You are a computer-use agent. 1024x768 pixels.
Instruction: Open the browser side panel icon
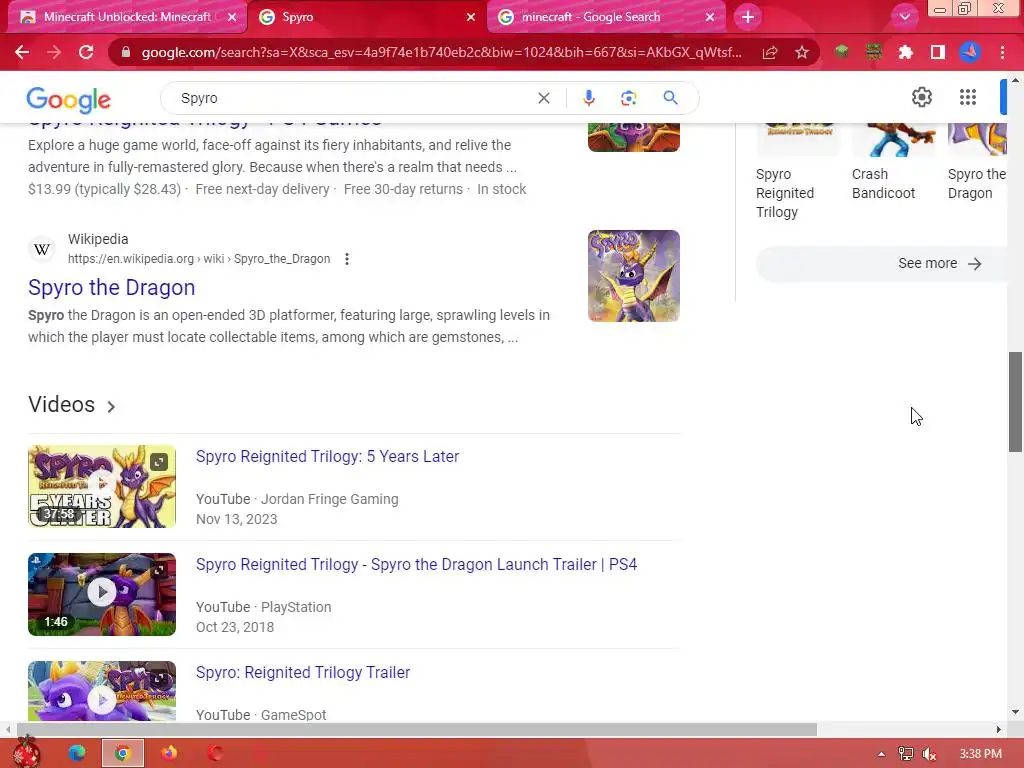coord(938,52)
